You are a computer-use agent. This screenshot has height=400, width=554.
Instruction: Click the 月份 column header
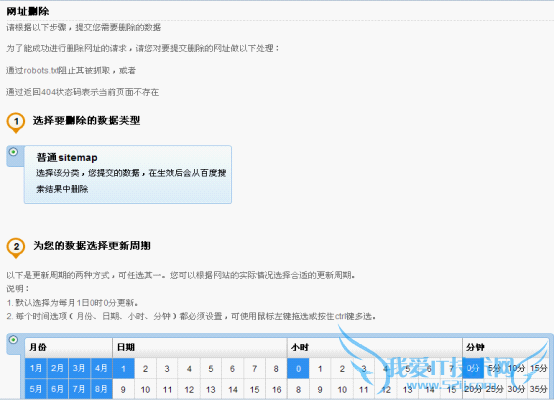(69, 347)
